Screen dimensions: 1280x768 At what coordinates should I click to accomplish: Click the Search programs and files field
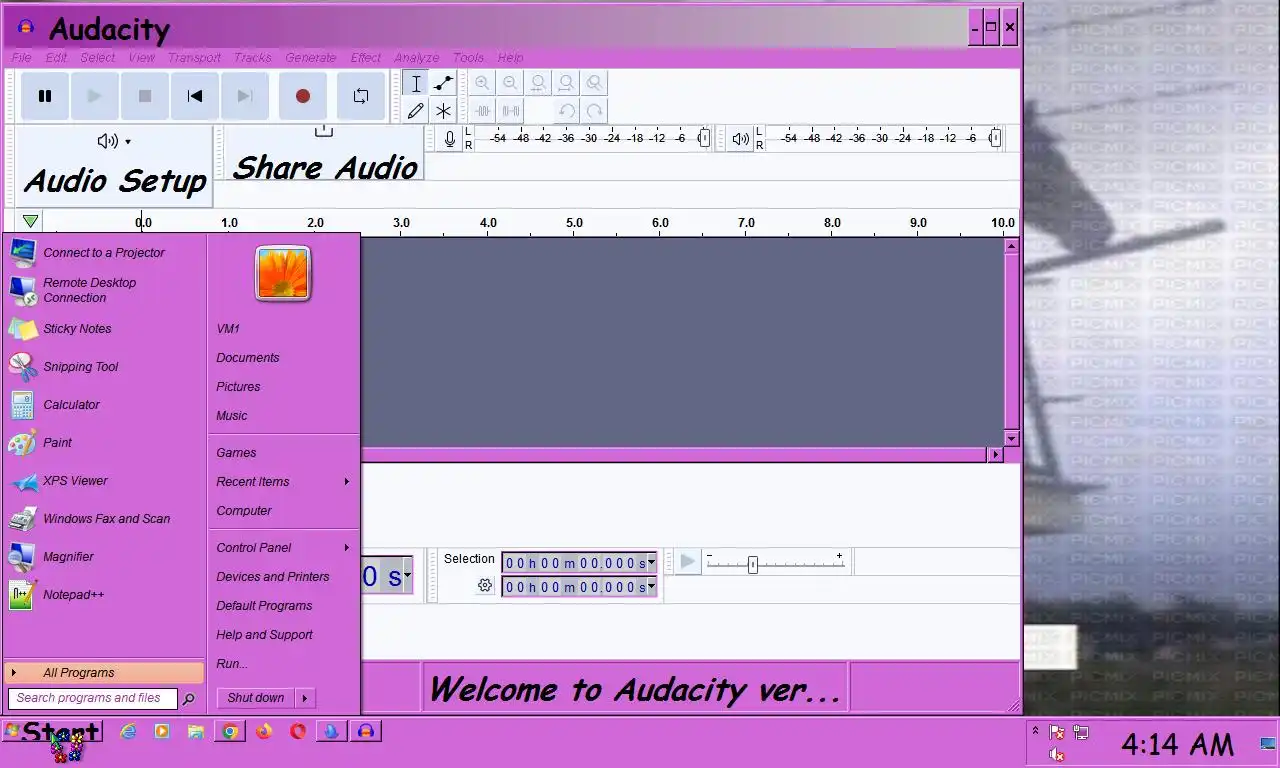pyautogui.click(x=93, y=698)
